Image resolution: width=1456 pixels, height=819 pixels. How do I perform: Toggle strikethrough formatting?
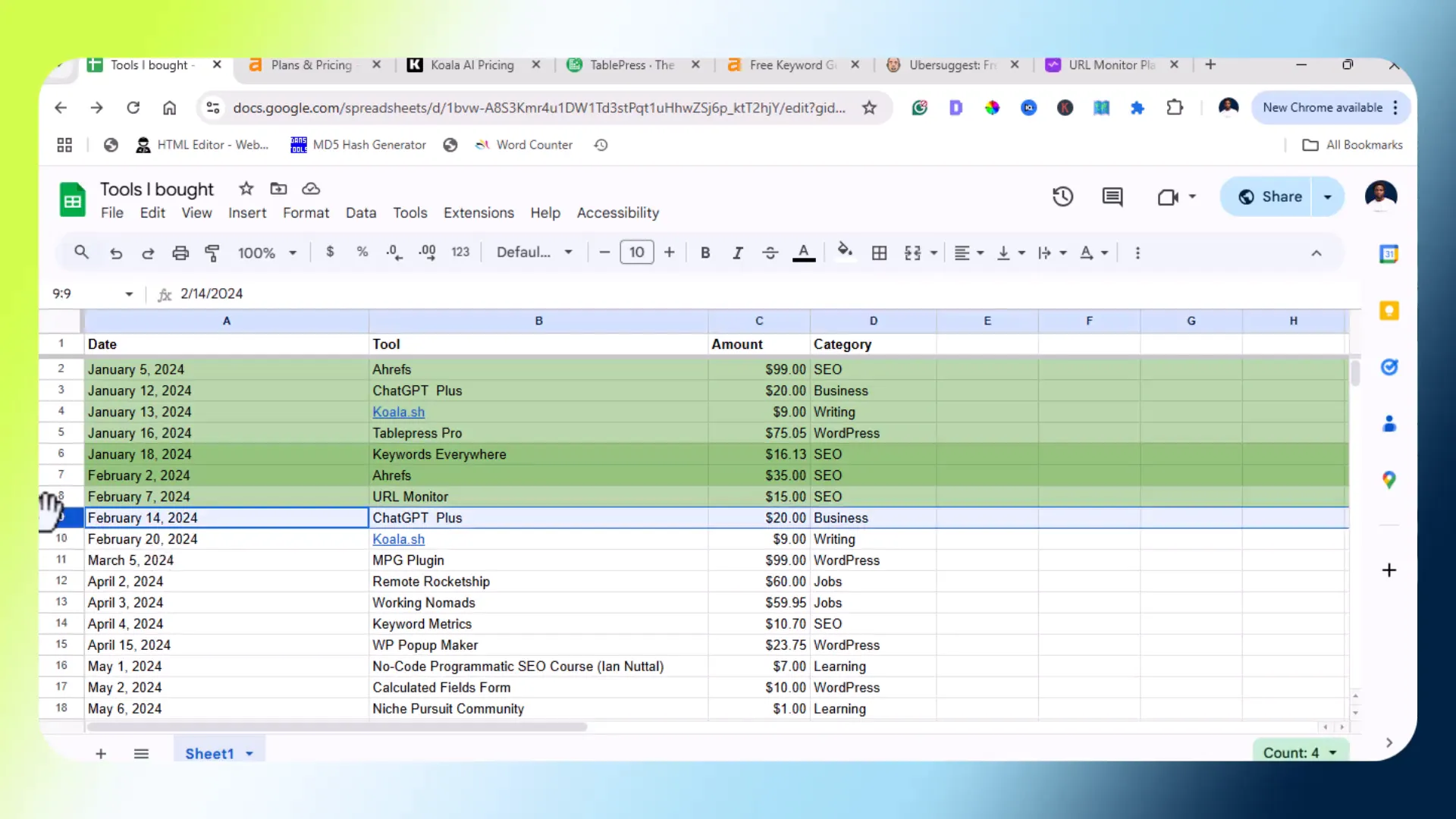coord(770,253)
